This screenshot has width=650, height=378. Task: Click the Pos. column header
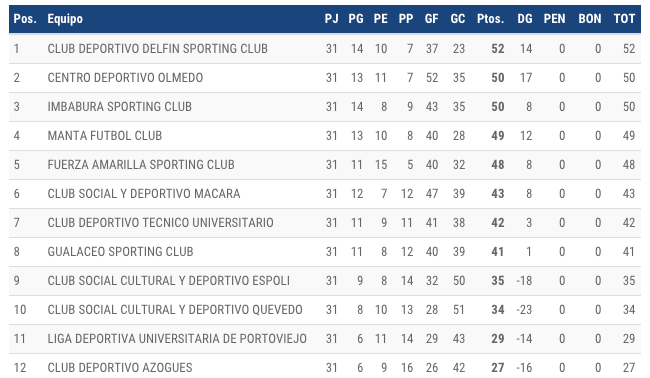(x=25, y=19)
